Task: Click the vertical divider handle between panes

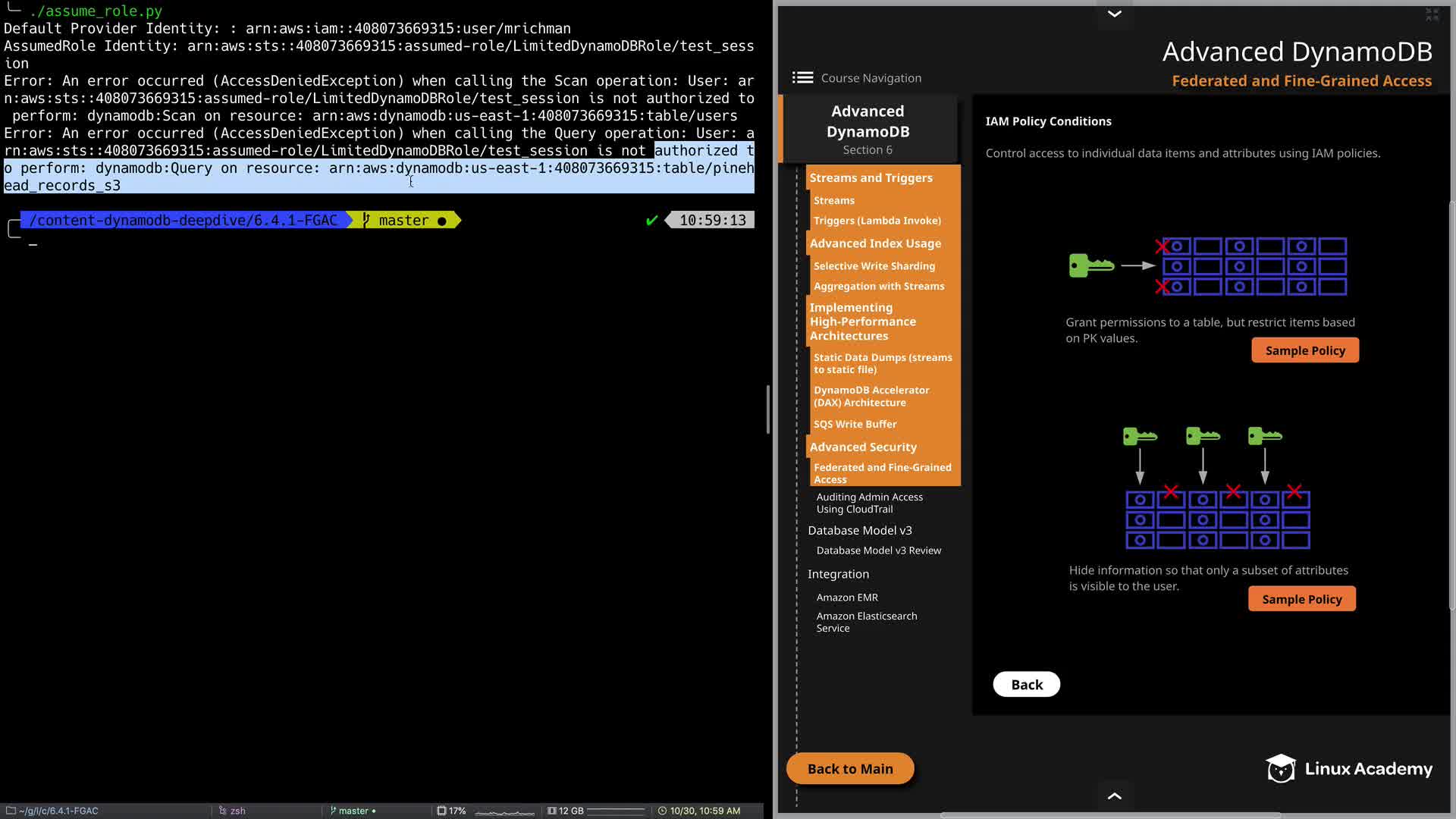Action: (767, 409)
